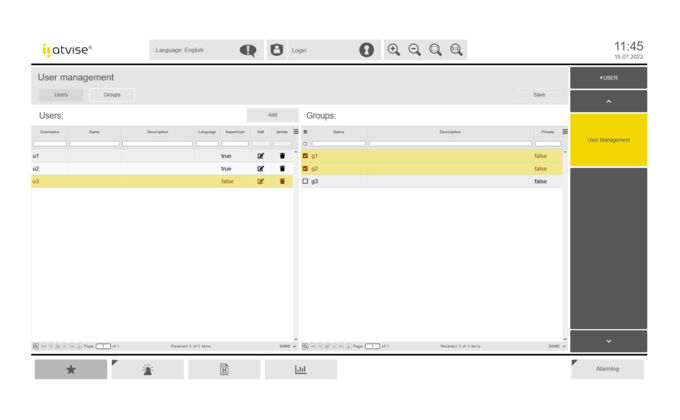Viewport: 680px width, 420px height.
Task: Collapse navigation with the up chevron
Action: 608,101
